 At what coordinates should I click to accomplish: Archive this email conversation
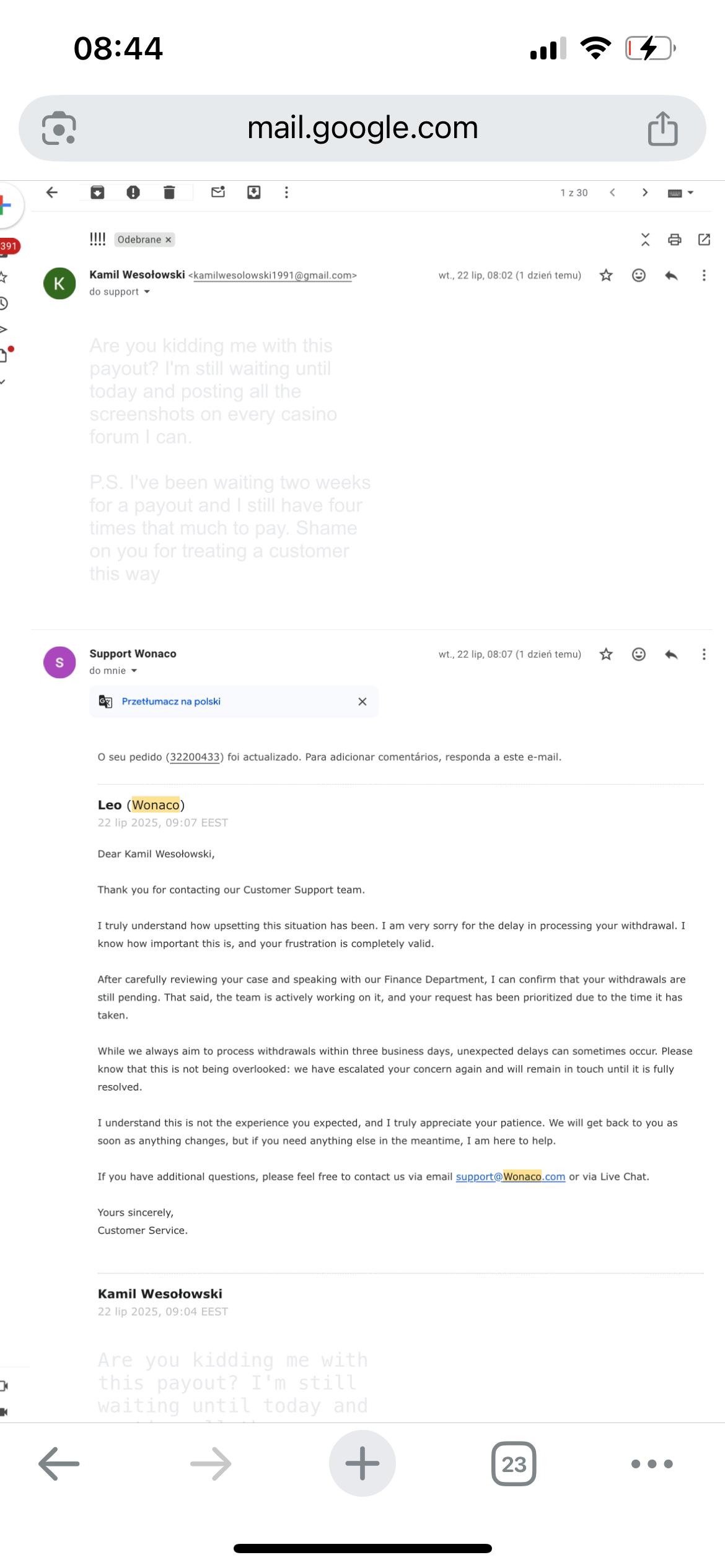point(97,193)
